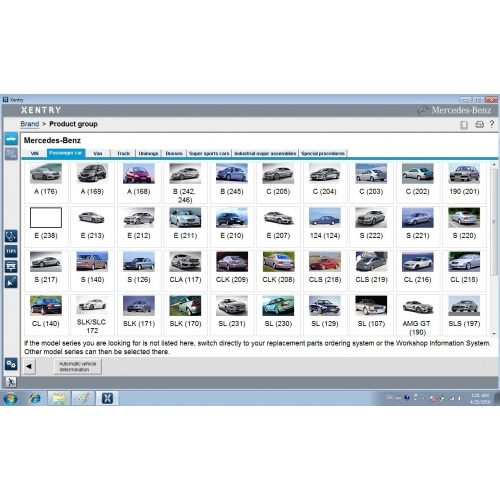The width and height of the screenshot is (500, 500).
Task: Open the CL (216) model series
Action: click(x=418, y=271)
